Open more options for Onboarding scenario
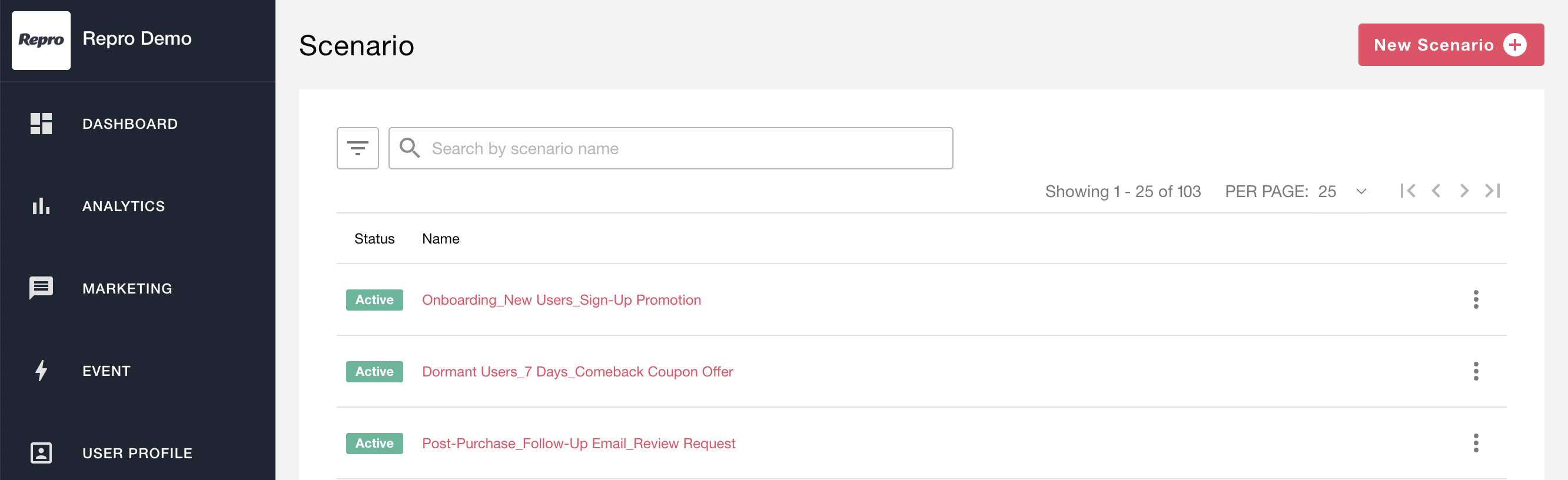 point(1476,299)
